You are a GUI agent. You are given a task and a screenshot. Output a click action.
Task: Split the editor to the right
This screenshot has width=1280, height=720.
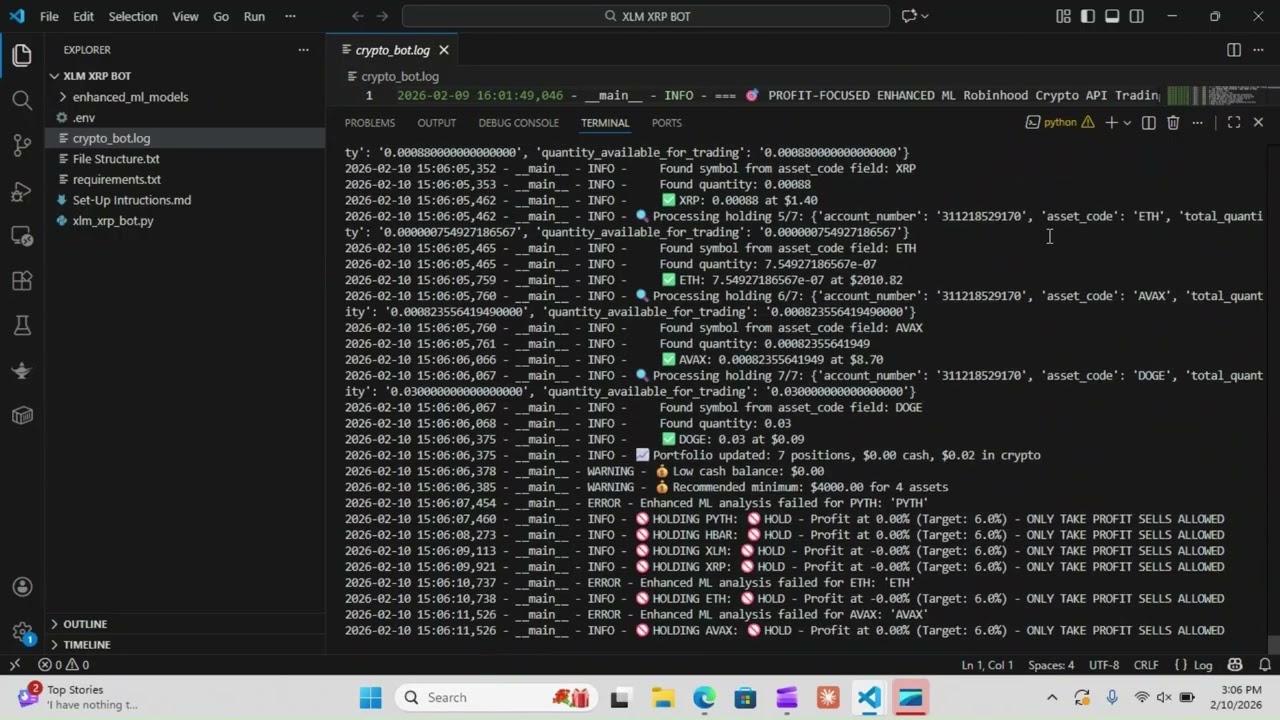1234,50
